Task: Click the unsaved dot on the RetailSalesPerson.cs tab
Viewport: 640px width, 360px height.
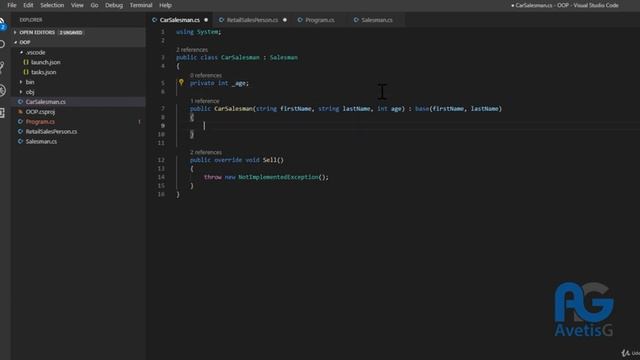Action: (285, 20)
